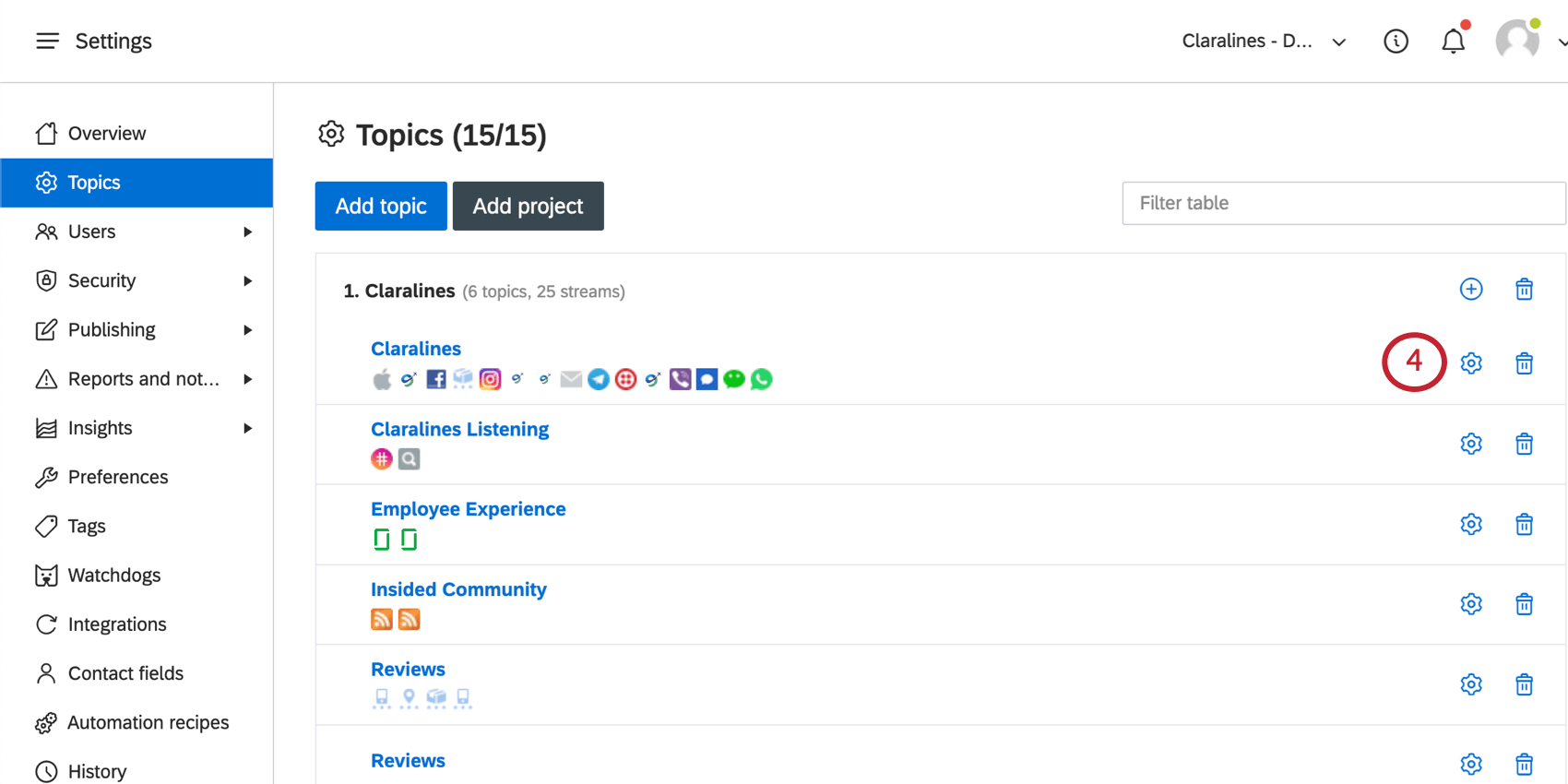Delete the Insided Community topic
The image size is (1568, 784).
pos(1524,604)
